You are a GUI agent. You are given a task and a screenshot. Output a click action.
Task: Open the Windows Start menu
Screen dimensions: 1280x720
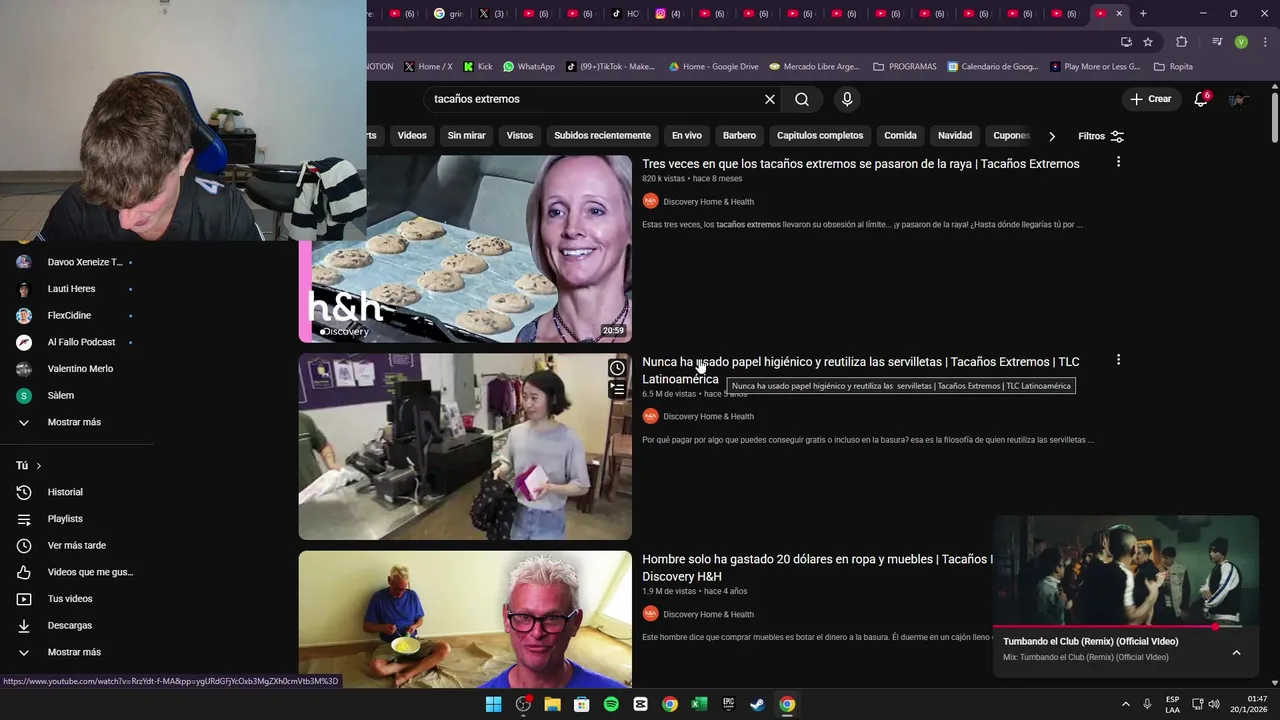[x=493, y=704]
